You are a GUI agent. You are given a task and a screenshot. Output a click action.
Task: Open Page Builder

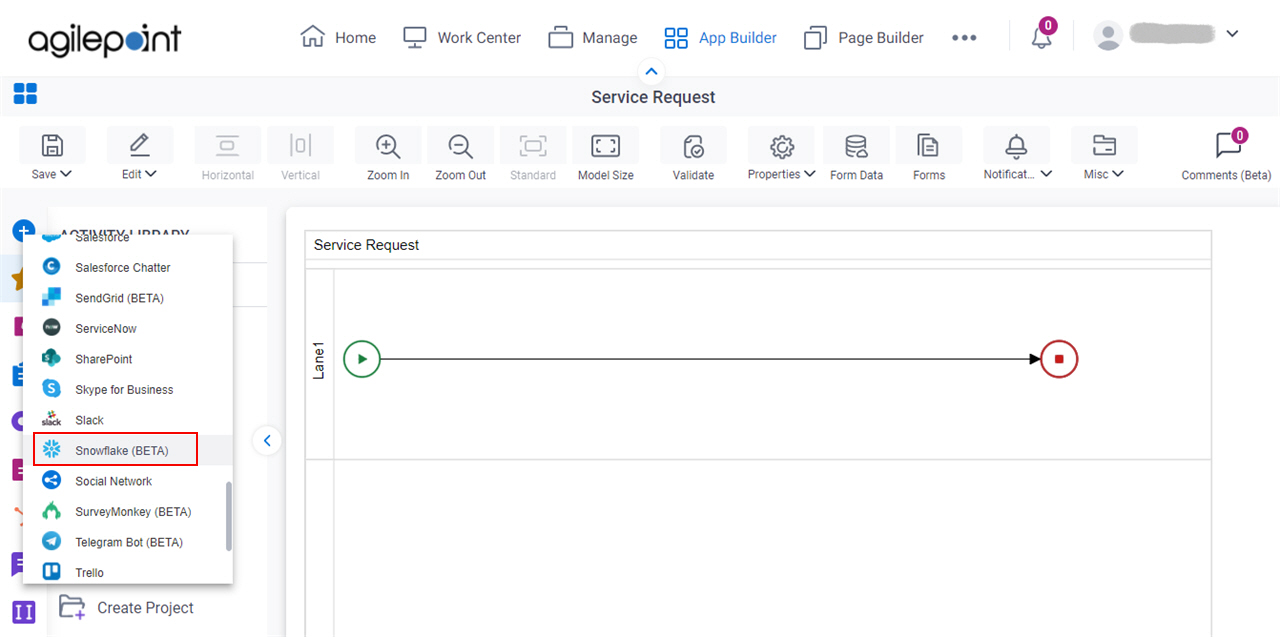pyautogui.click(x=864, y=37)
